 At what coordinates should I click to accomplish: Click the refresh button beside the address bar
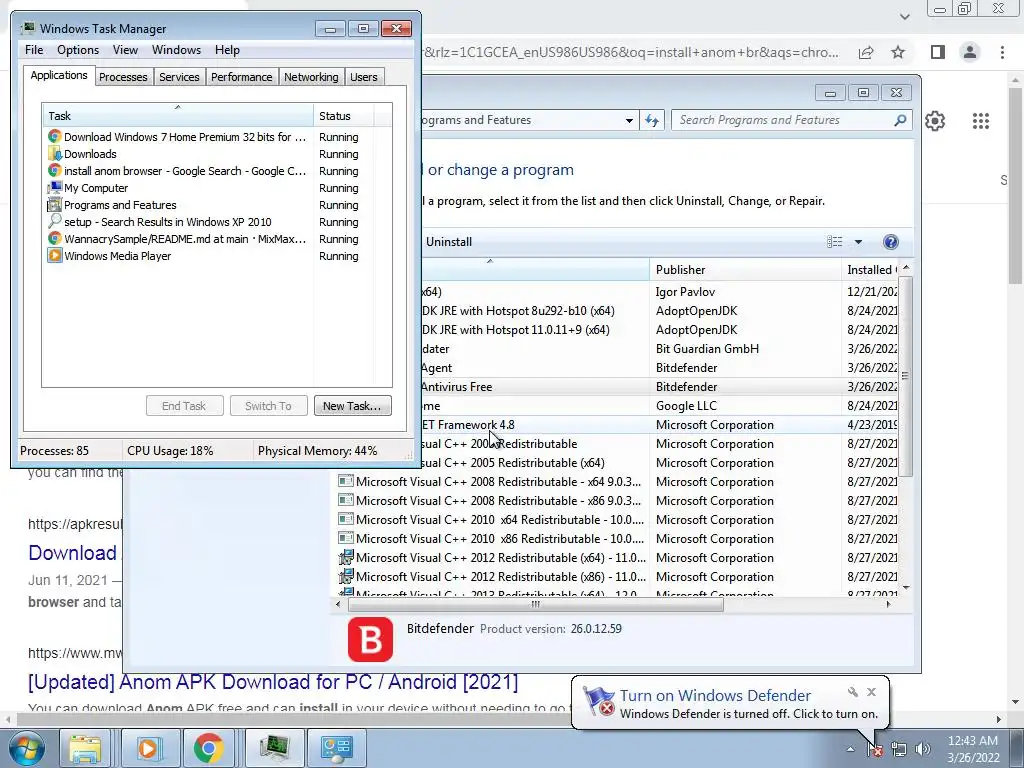coord(652,120)
